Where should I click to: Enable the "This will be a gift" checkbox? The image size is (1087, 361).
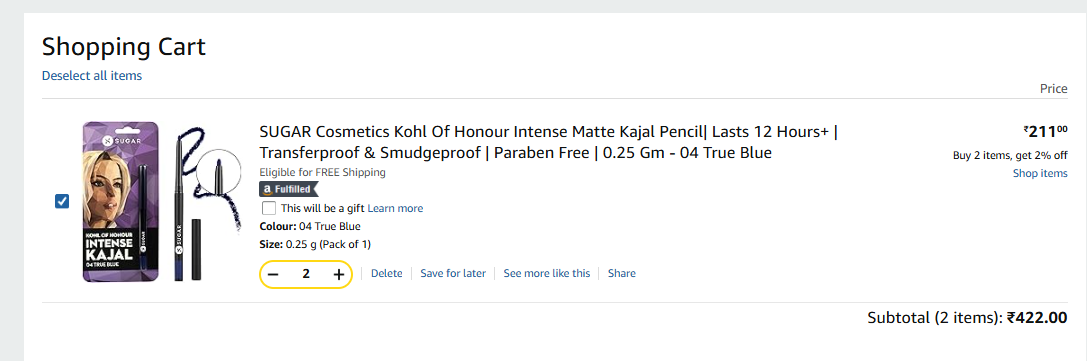pyautogui.click(x=269, y=208)
